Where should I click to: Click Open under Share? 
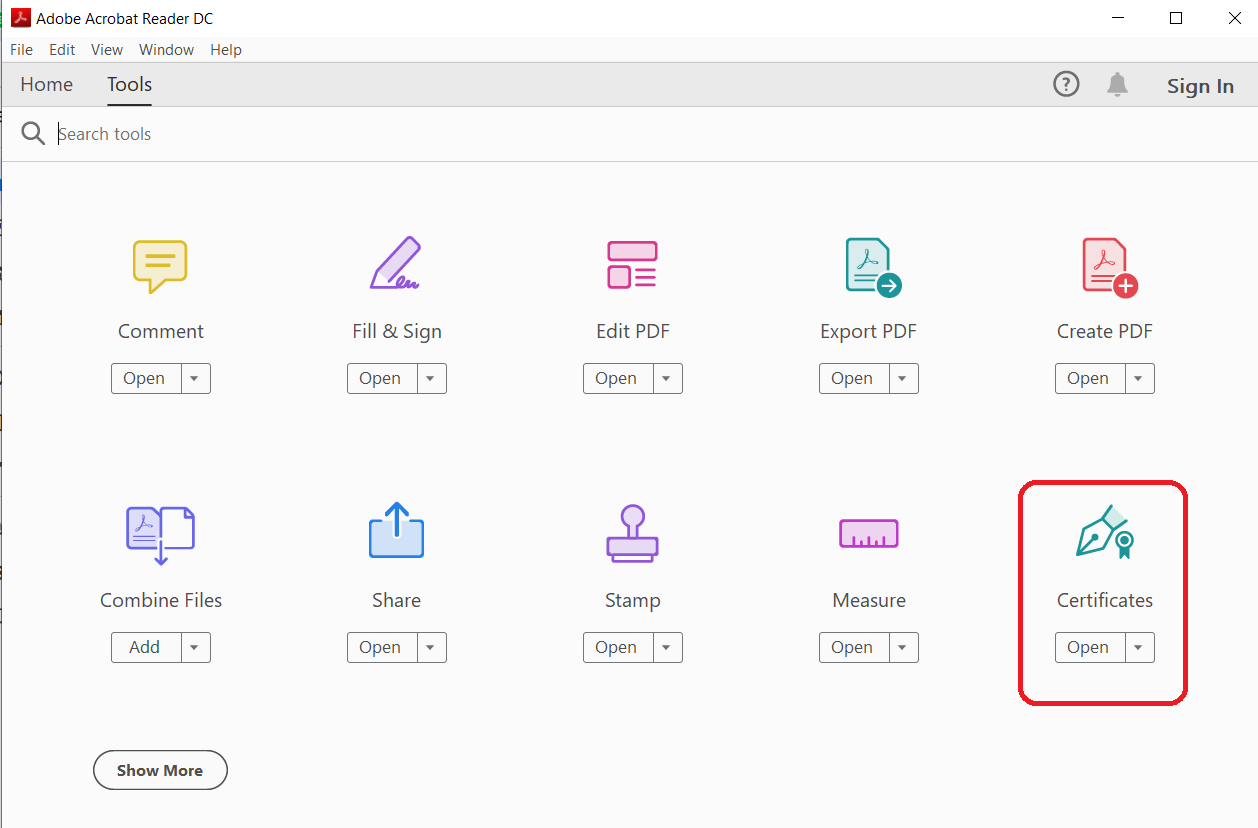[x=381, y=648]
